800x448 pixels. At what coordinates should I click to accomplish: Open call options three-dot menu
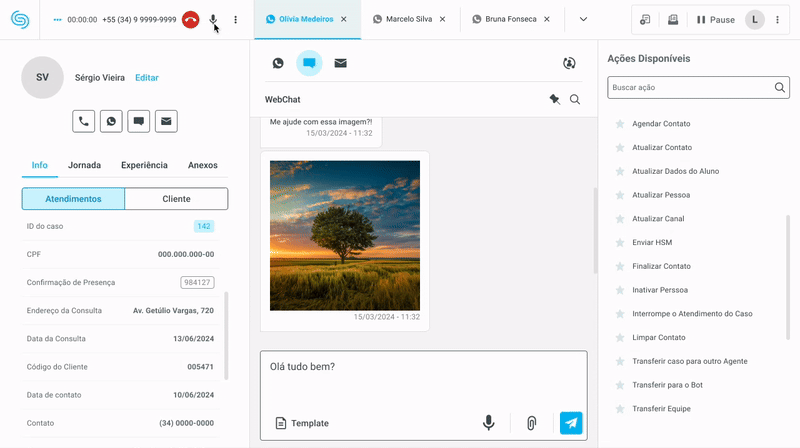pos(236,19)
